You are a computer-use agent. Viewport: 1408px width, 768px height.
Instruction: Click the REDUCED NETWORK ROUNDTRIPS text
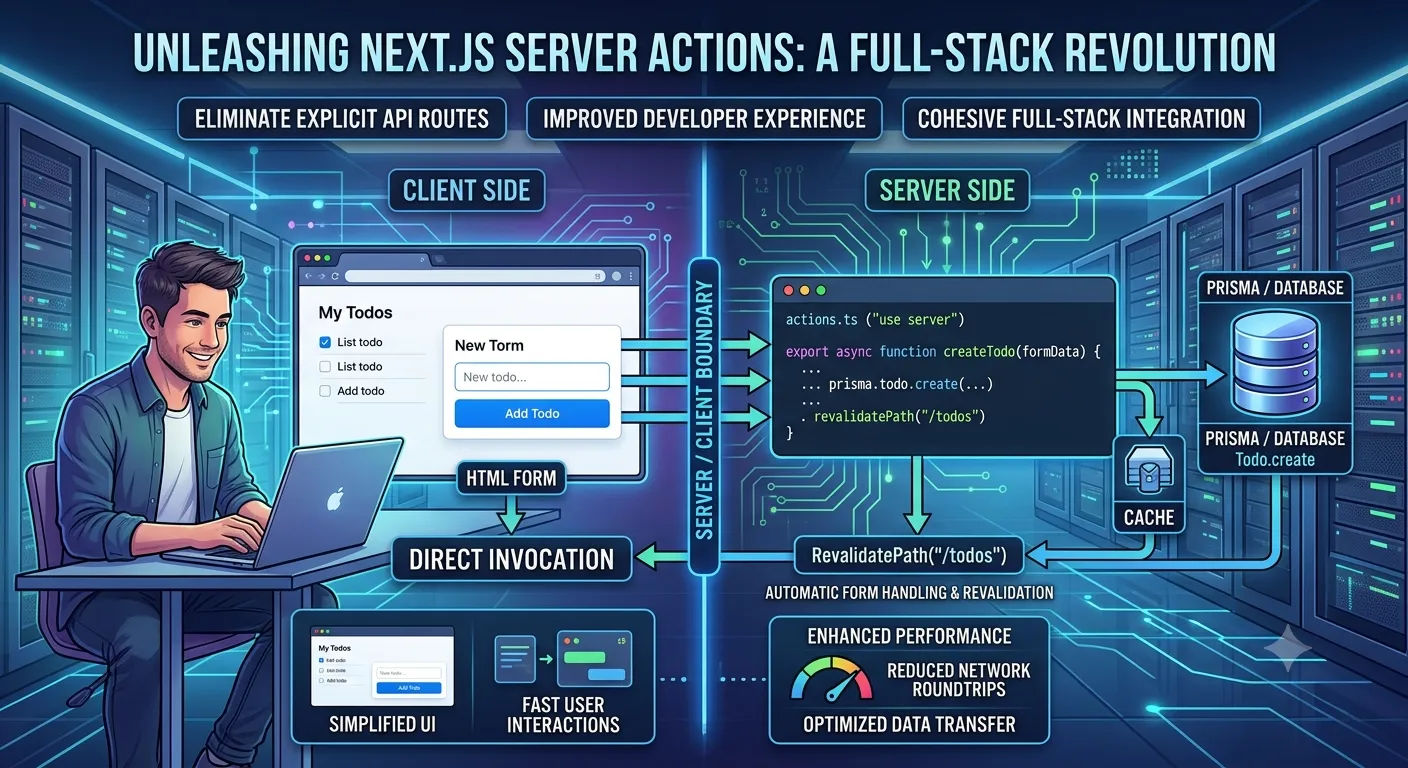pyautogui.click(x=958, y=680)
